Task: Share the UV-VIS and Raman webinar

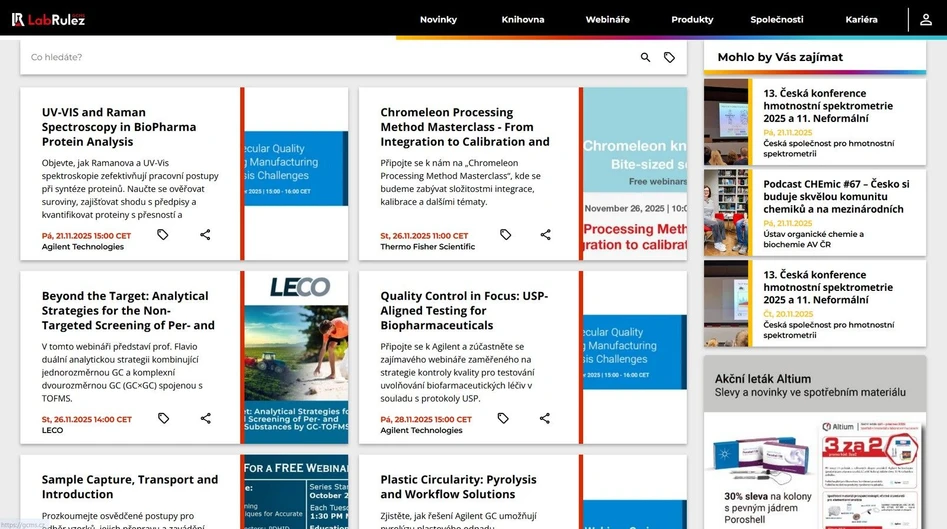Action: click(x=205, y=235)
